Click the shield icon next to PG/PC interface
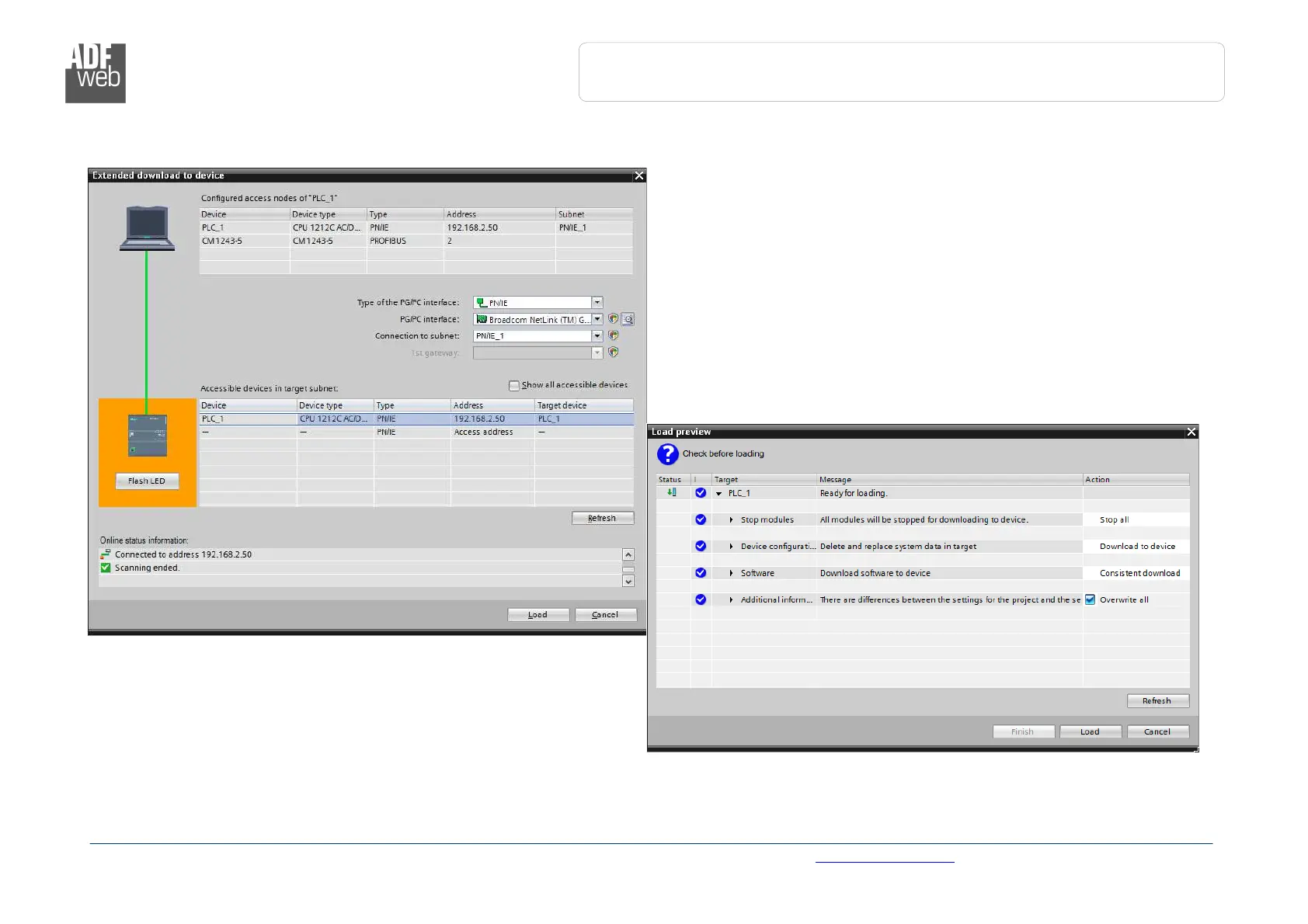Viewport: 1308px width, 924px height. (x=614, y=319)
